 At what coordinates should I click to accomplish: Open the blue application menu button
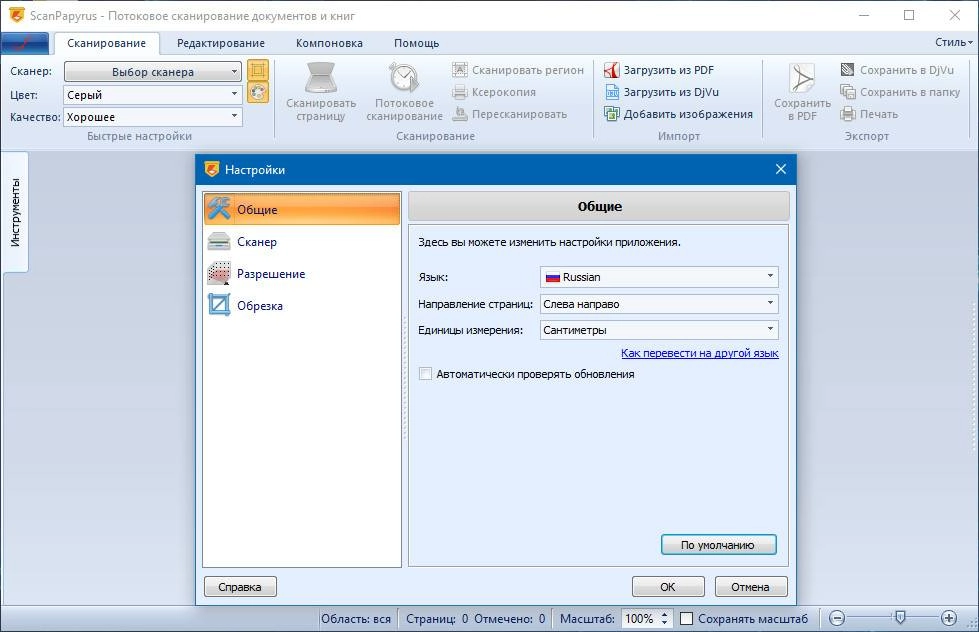(x=25, y=43)
